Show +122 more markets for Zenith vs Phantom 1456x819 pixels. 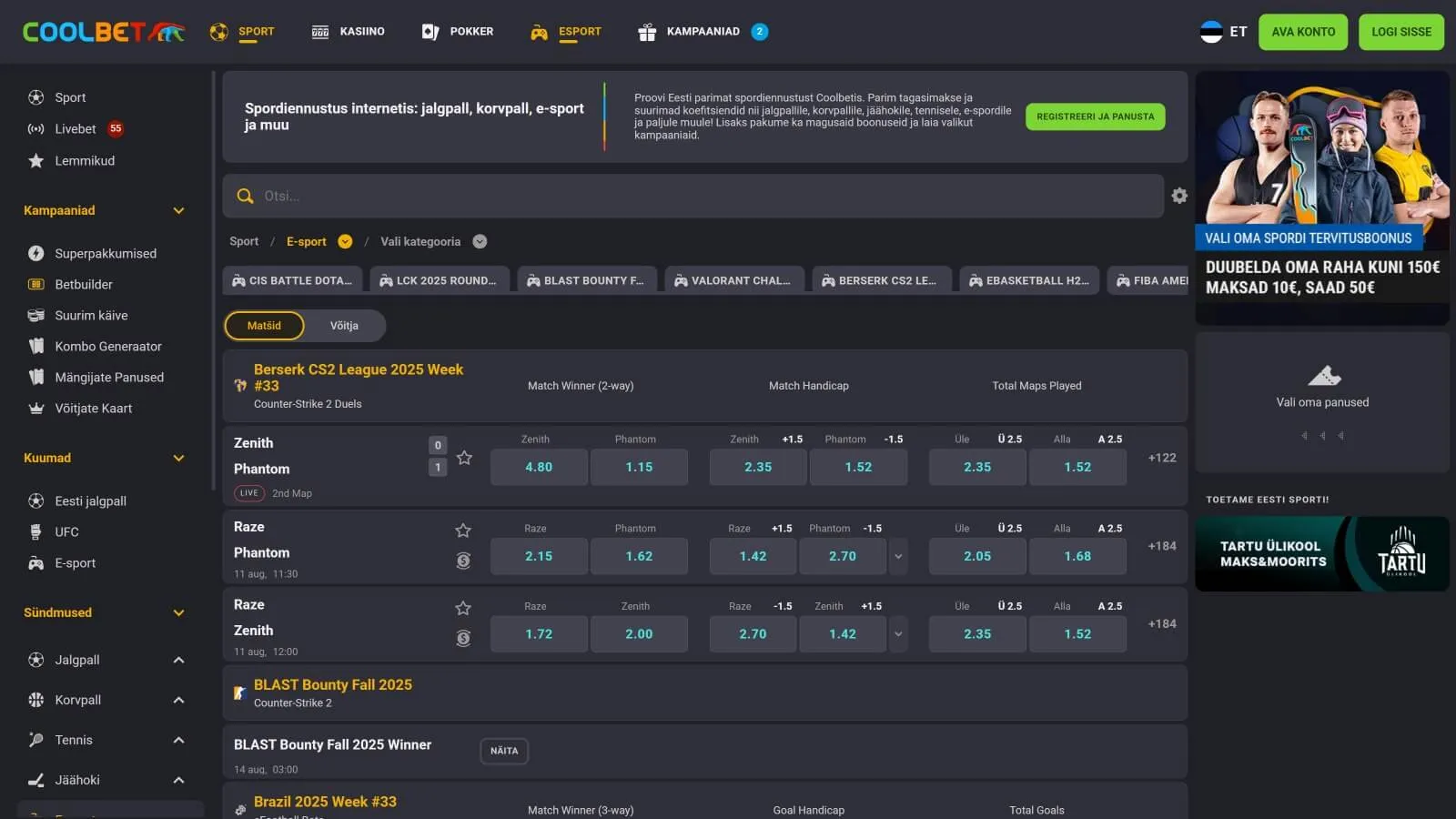pos(1162,458)
